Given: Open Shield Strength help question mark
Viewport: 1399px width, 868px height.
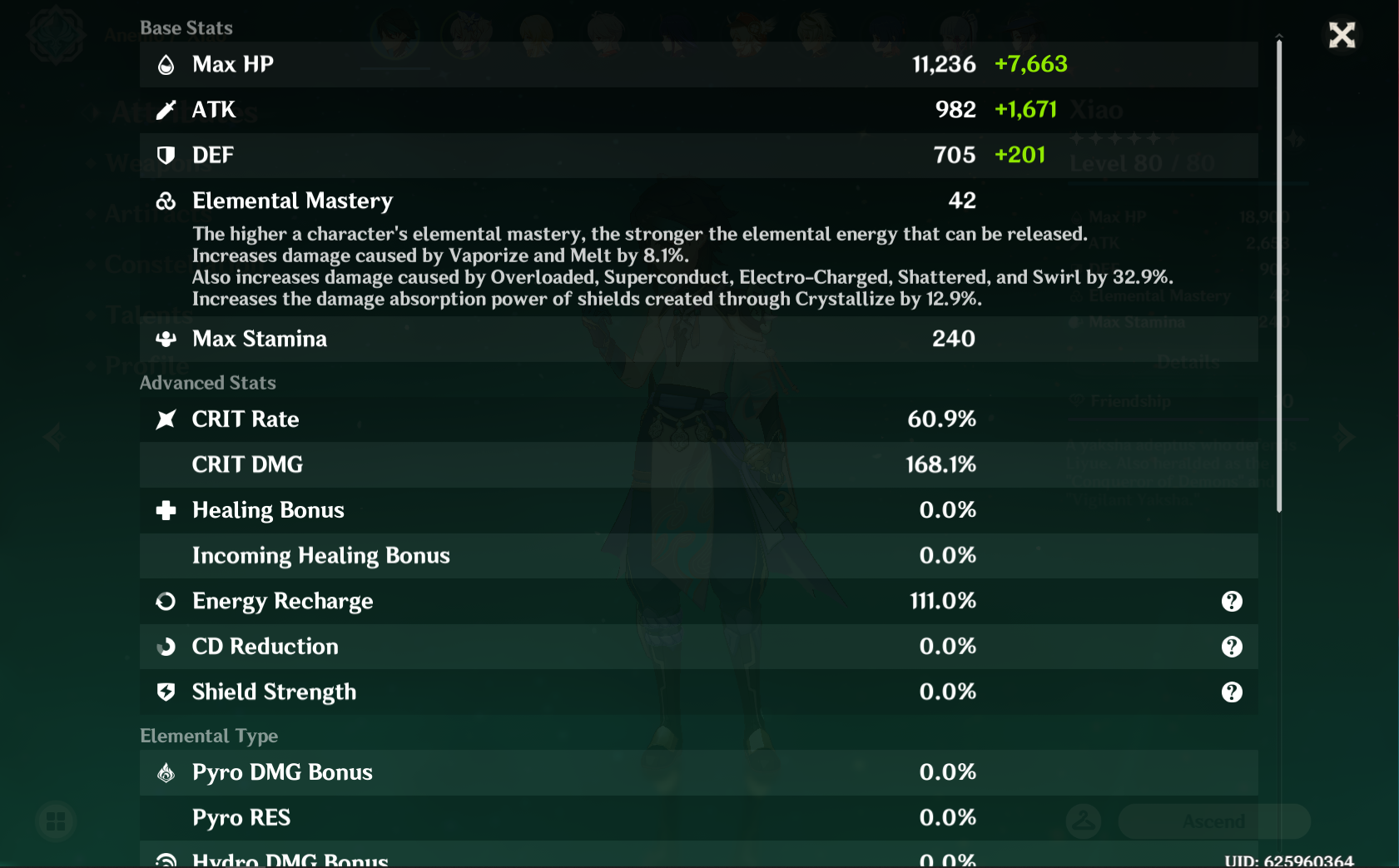Looking at the screenshot, I should 1232,692.
